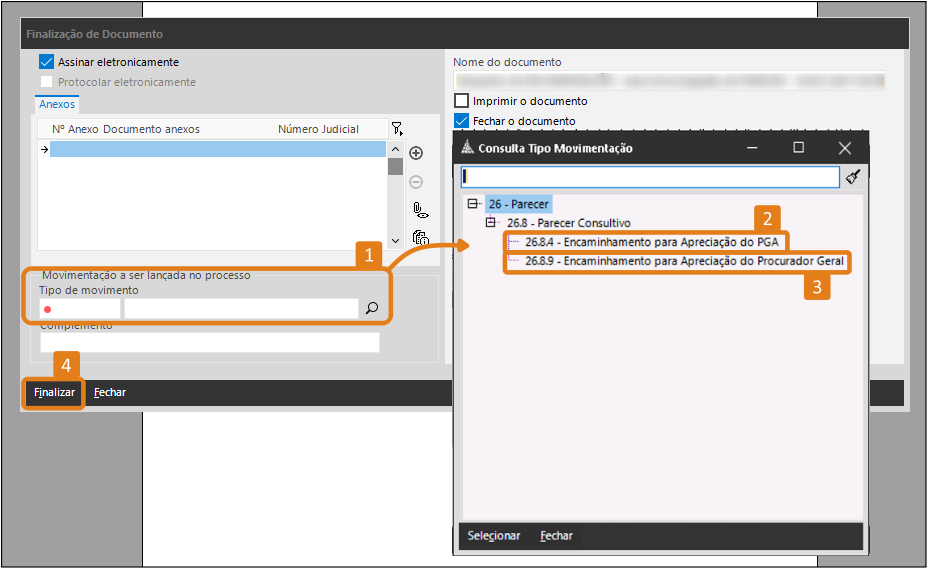Click the Tipo de movimento code field
This screenshot has height=569, width=928.
(80, 308)
